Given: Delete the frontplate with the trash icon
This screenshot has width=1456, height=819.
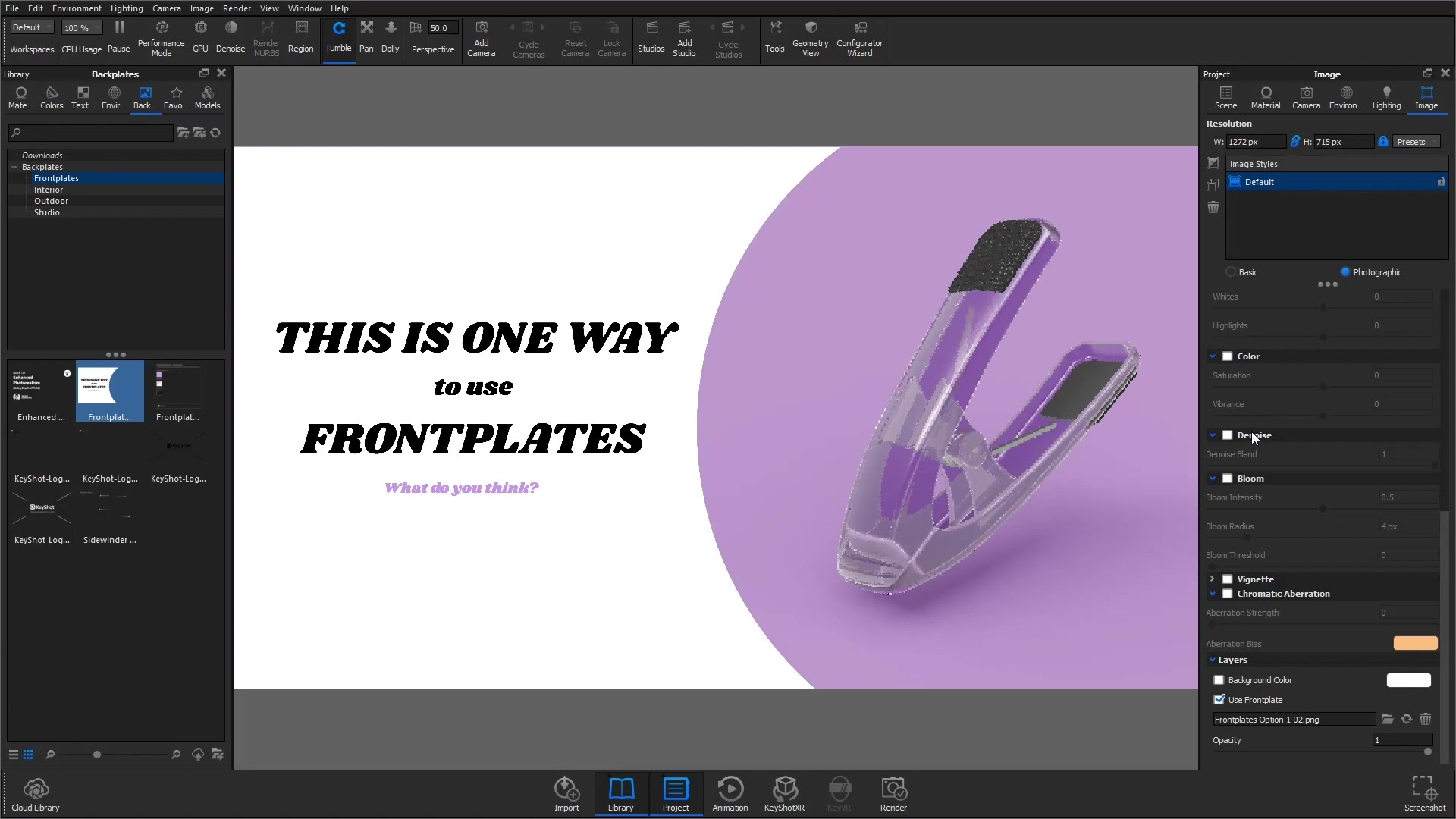Looking at the screenshot, I should (x=1426, y=719).
